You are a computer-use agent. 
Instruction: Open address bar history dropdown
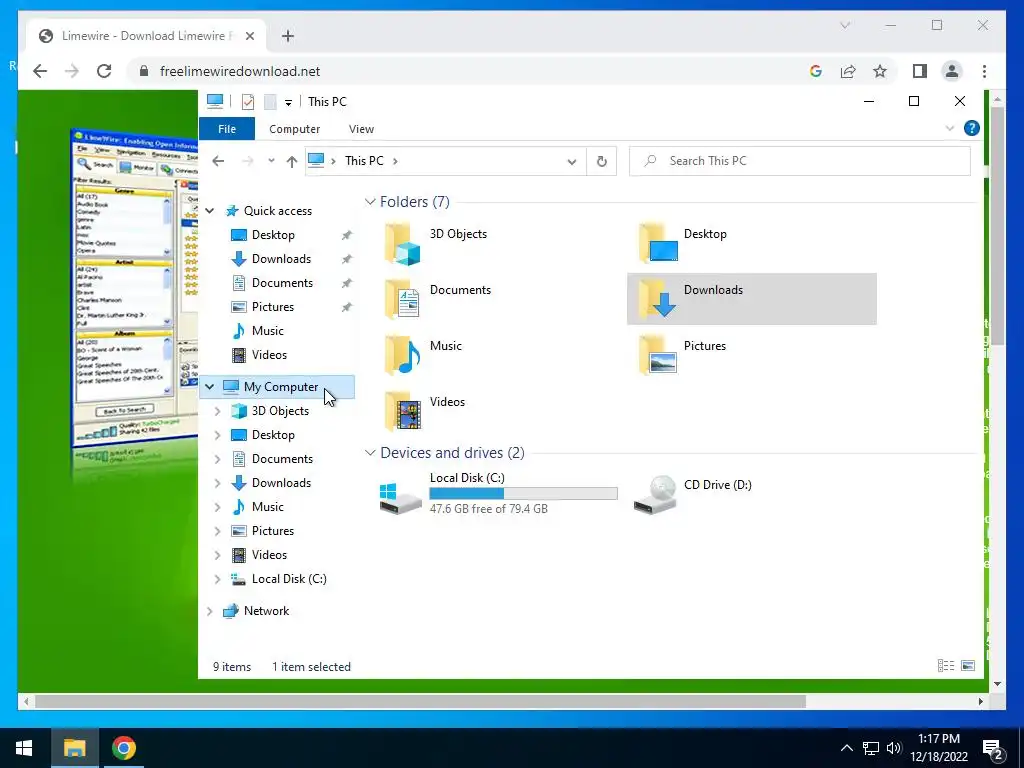click(x=571, y=161)
